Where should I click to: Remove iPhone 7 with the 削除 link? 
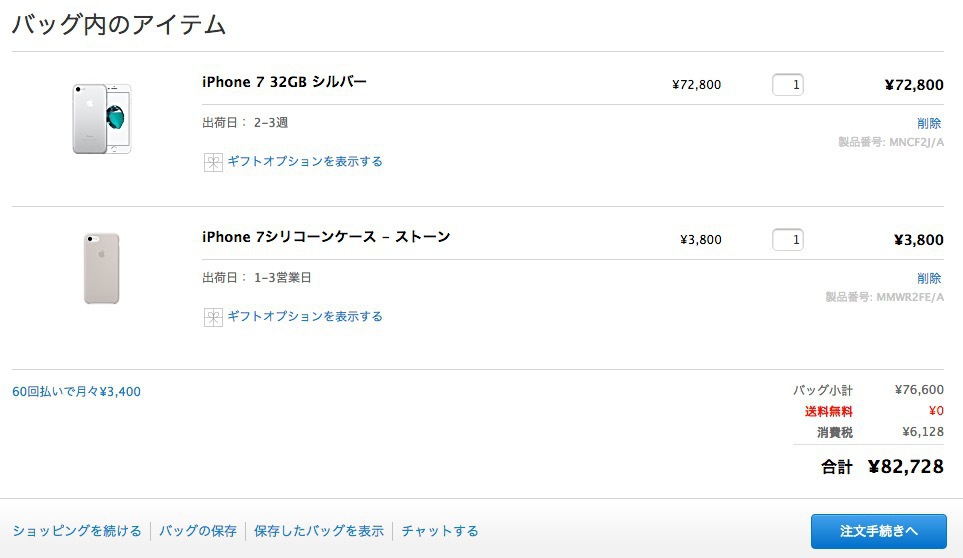pos(929,123)
